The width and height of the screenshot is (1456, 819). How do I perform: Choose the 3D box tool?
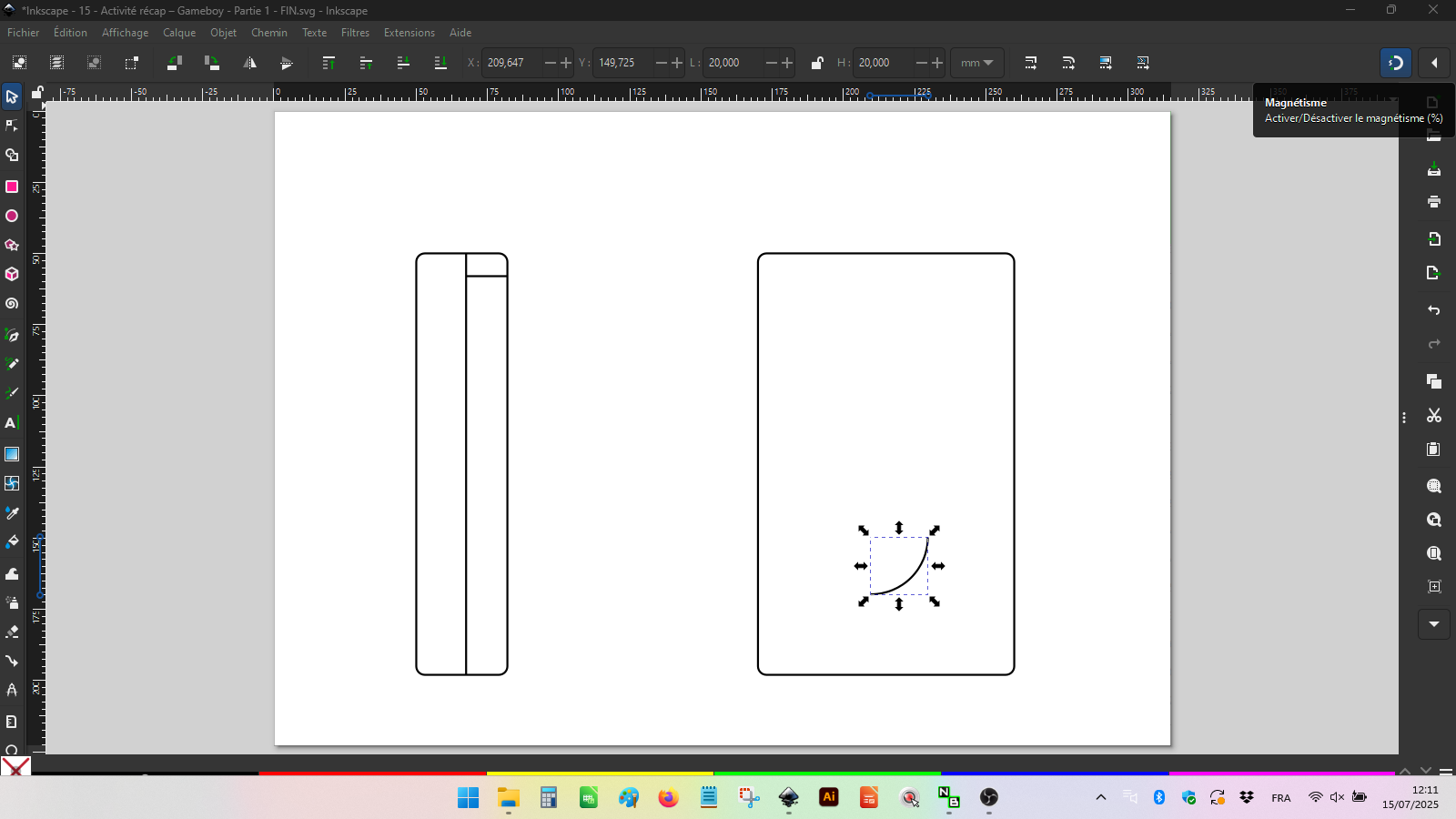(12, 274)
